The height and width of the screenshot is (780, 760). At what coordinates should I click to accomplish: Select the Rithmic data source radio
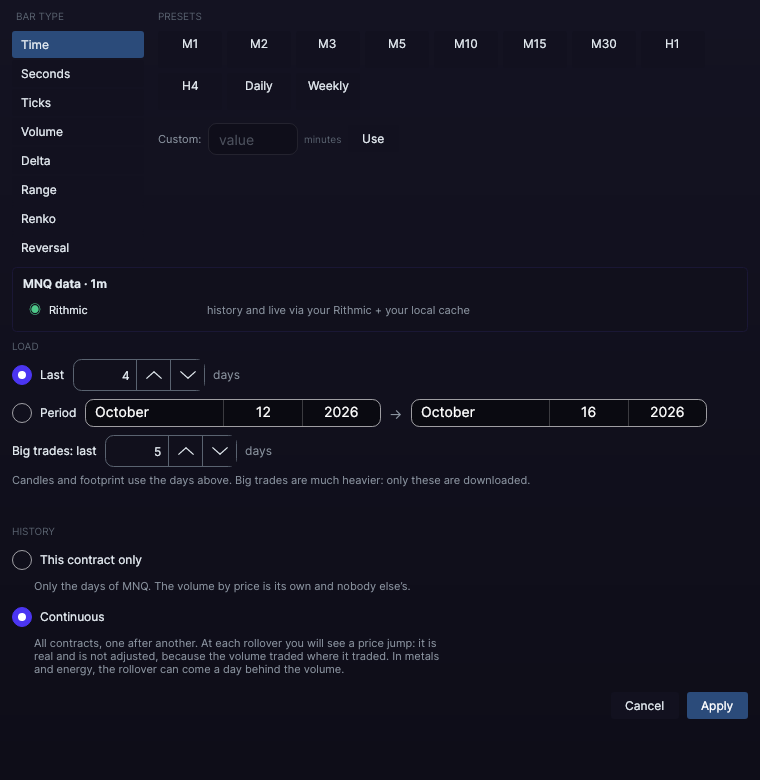tap(35, 309)
